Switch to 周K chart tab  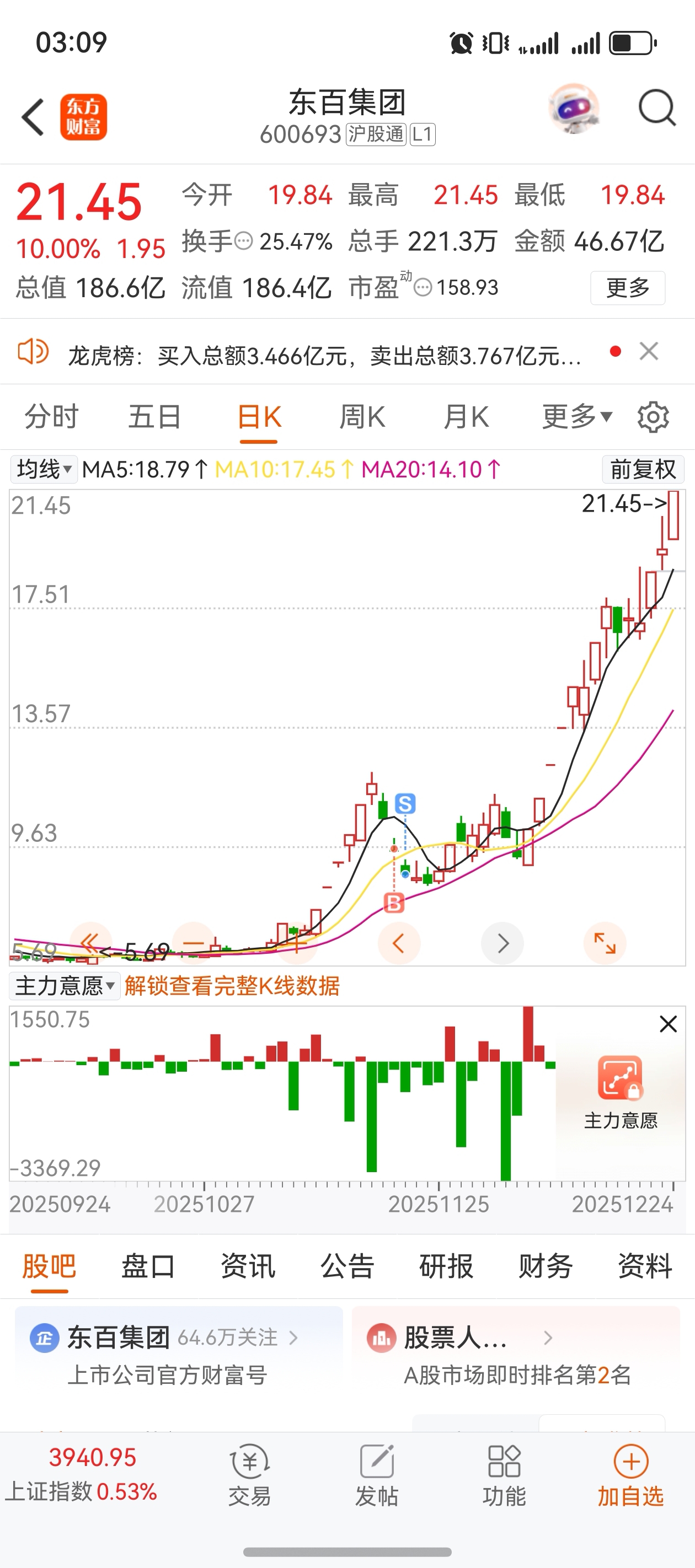click(362, 417)
